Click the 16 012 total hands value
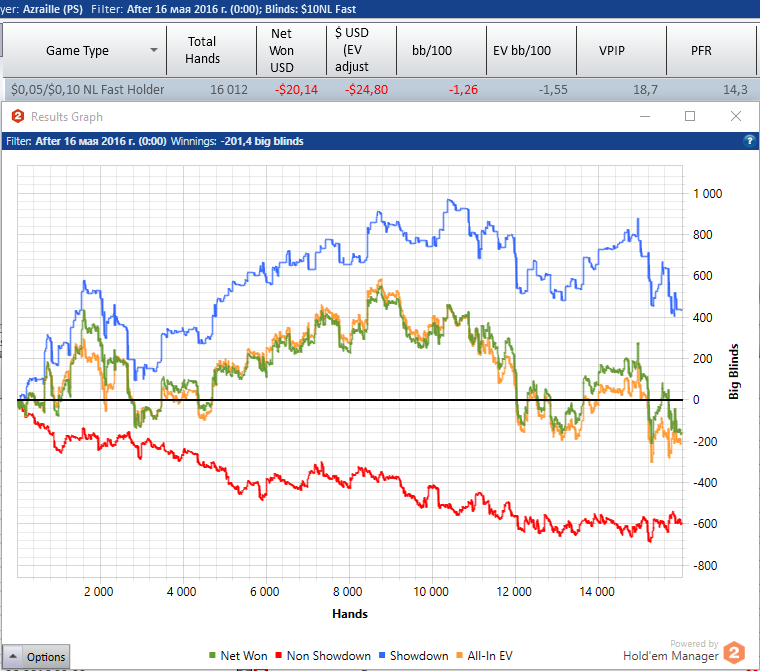The image size is (760, 671). pyautogui.click(x=229, y=90)
